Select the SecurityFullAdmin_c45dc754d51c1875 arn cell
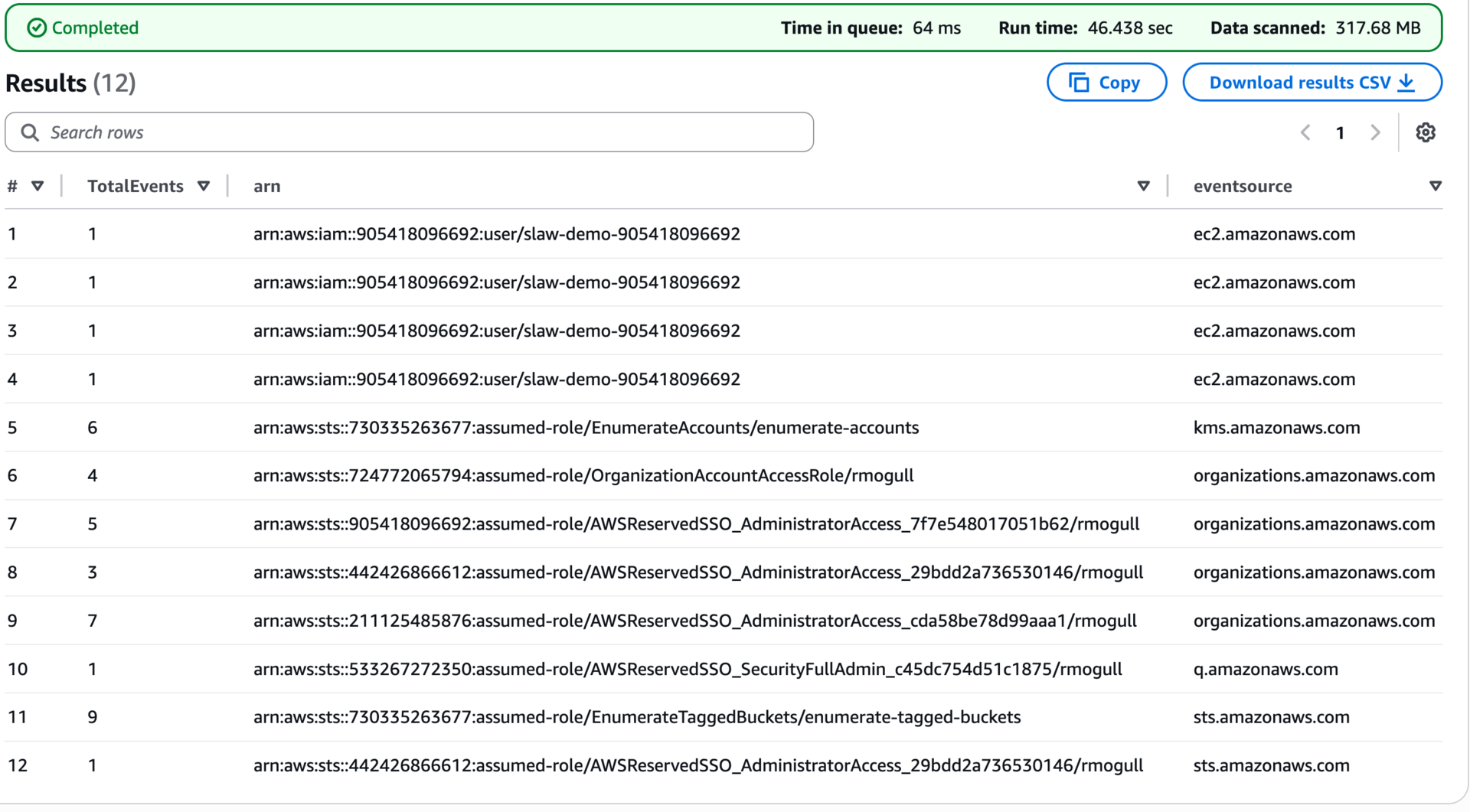 [688, 669]
